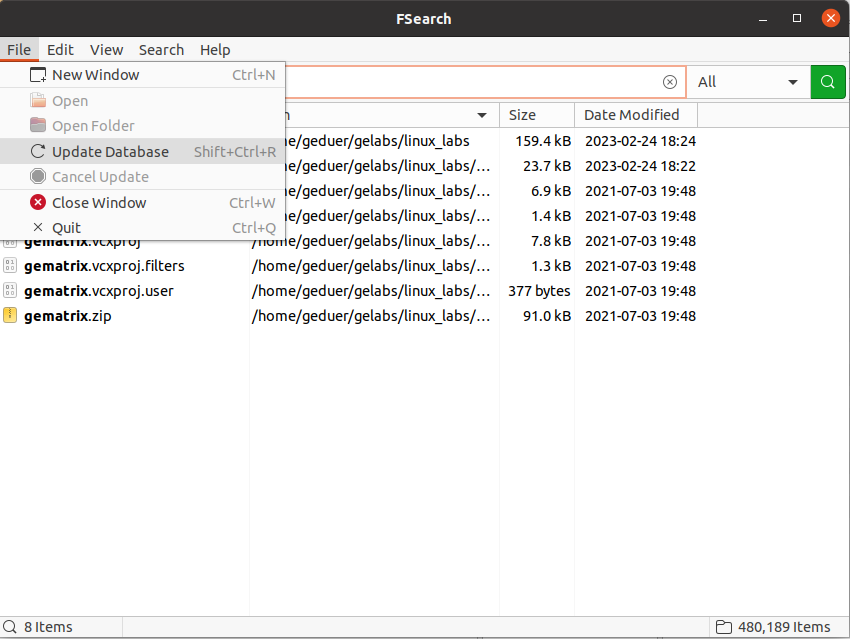Click the path ending in linux_labs without ellipsis
This screenshot has height=639, width=850.
pos(377,141)
